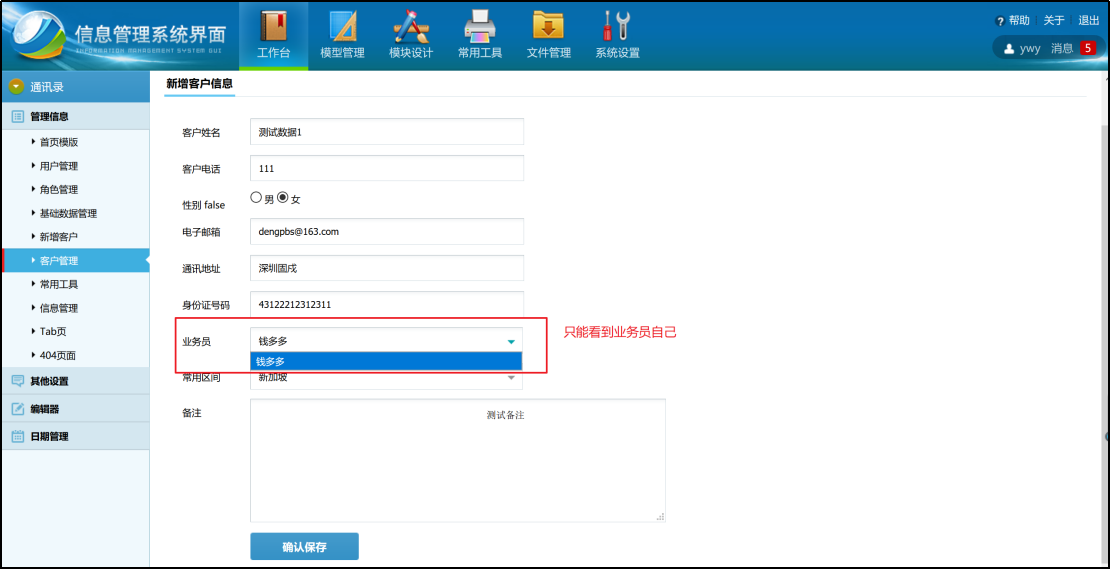Choose 钱多多 in the dropdown list
1110x570 pixels.
[386, 361]
